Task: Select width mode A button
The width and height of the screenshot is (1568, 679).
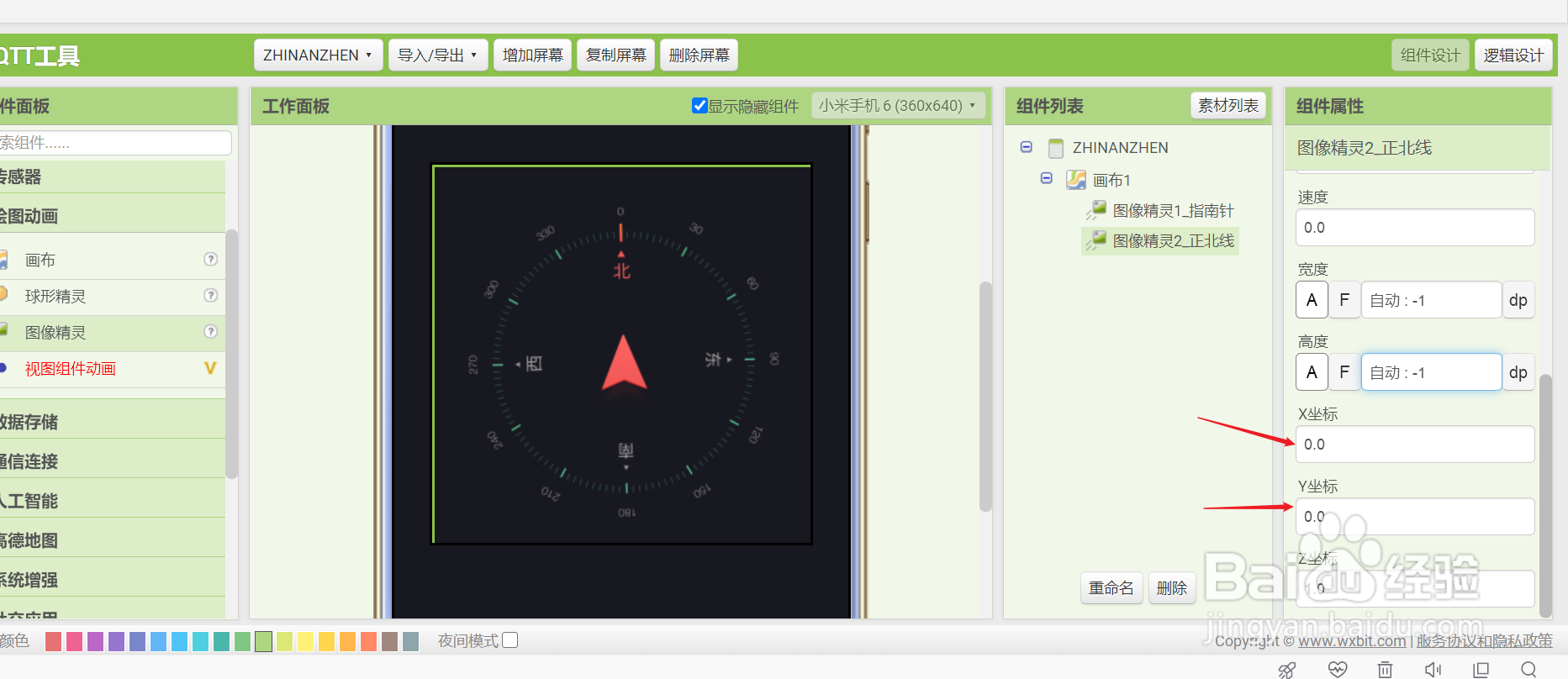Action: point(1312,300)
